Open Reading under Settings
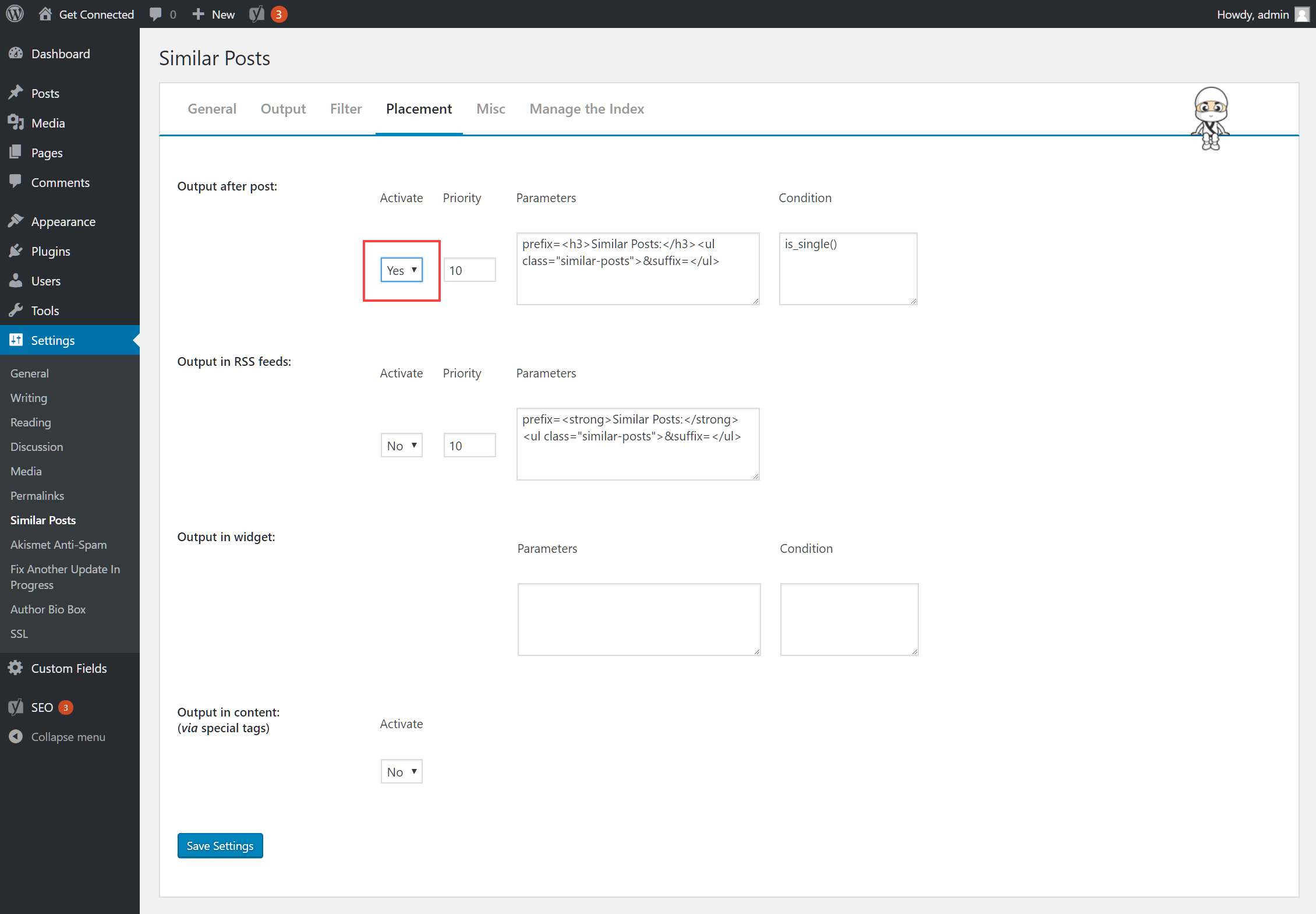The height and width of the screenshot is (914, 1316). [31, 422]
